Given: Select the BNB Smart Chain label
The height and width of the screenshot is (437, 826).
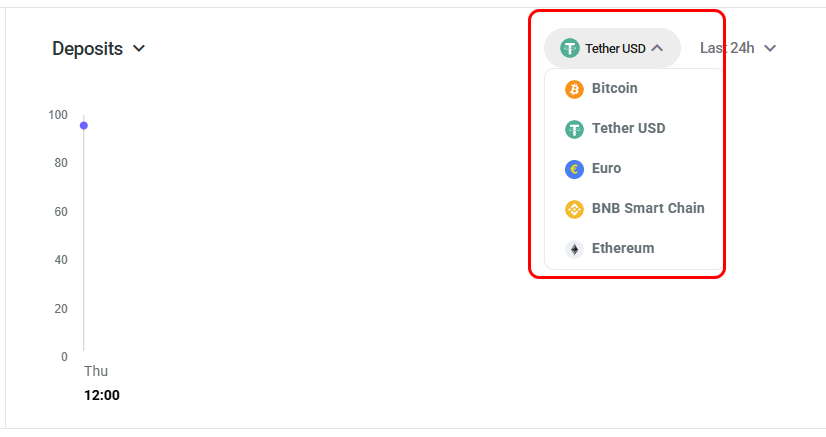Looking at the screenshot, I should pos(648,208).
